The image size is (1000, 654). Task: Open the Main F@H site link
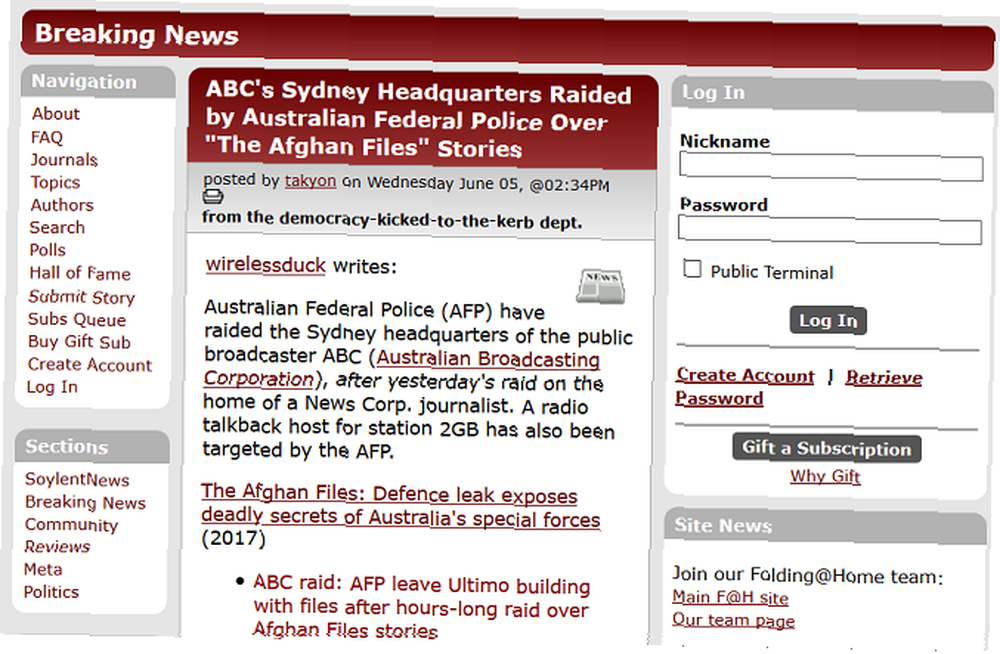click(730, 598)
